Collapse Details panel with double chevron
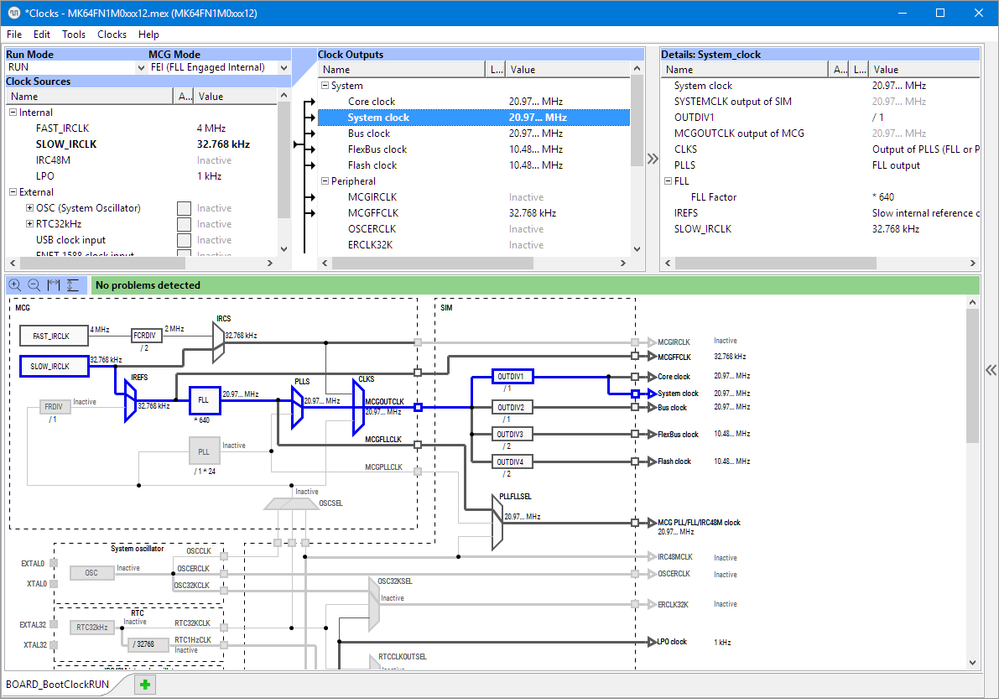Viewport: 999px width, 699px height. [x=652, y=159]
